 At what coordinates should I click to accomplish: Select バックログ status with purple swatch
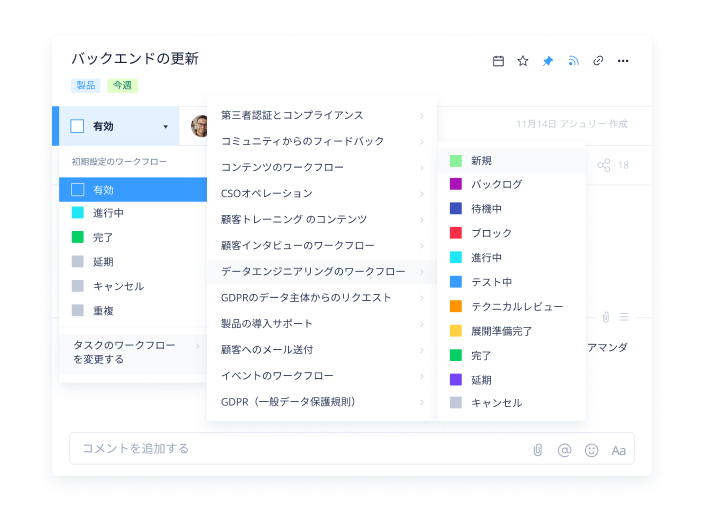pos(511,184)
